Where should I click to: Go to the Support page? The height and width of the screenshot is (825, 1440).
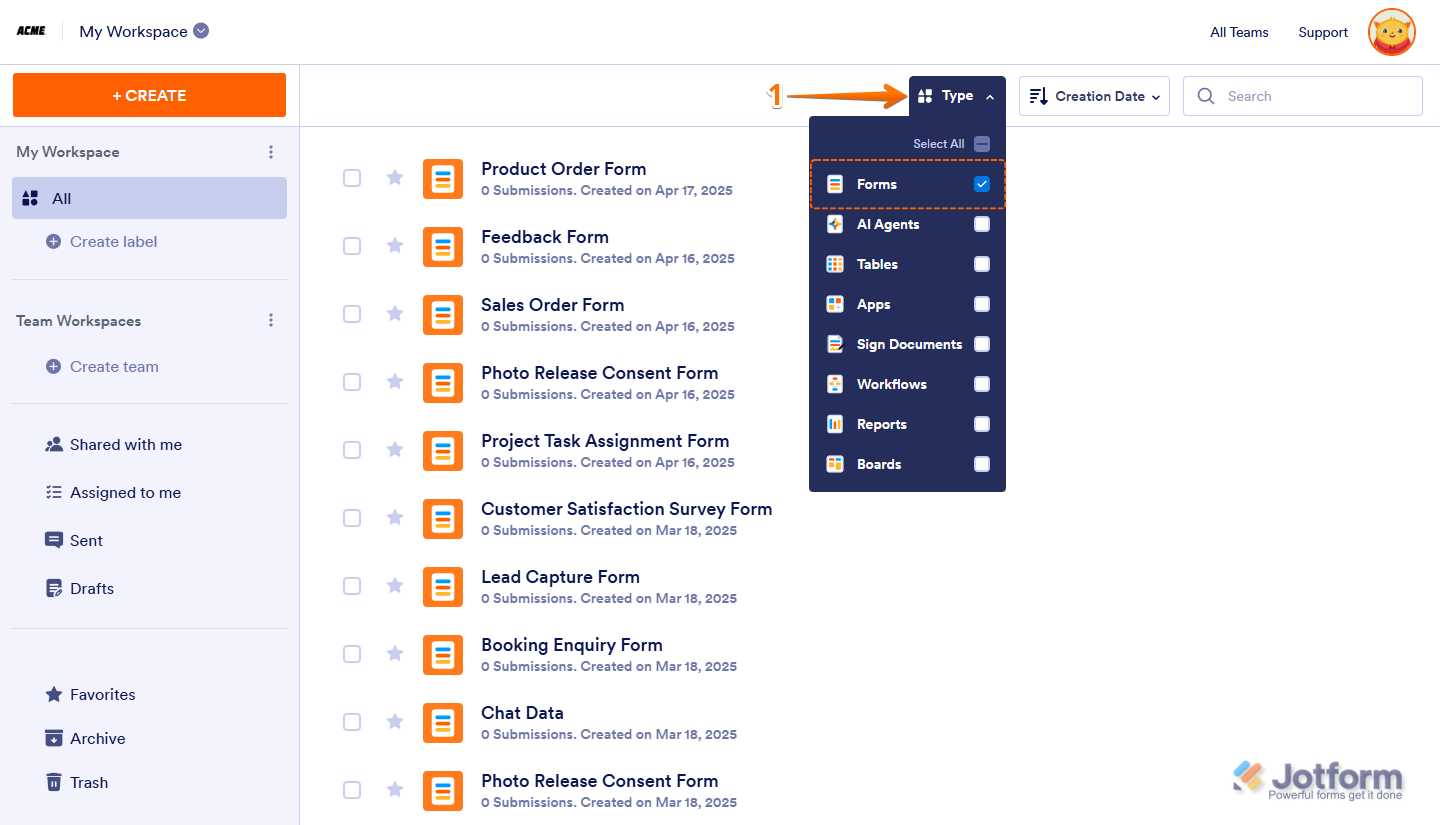tap(1322, 32)
